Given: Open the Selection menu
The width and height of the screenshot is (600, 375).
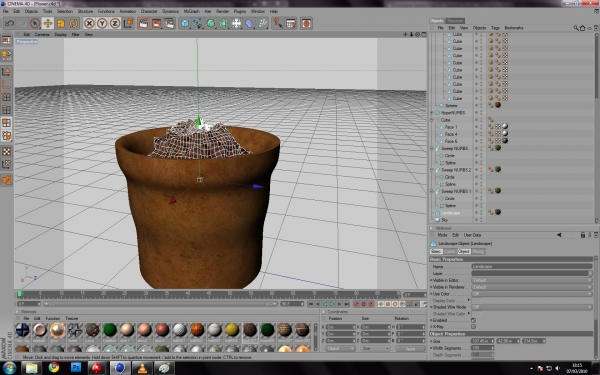Looking at the screenshot, I should [x=65, y=11].
